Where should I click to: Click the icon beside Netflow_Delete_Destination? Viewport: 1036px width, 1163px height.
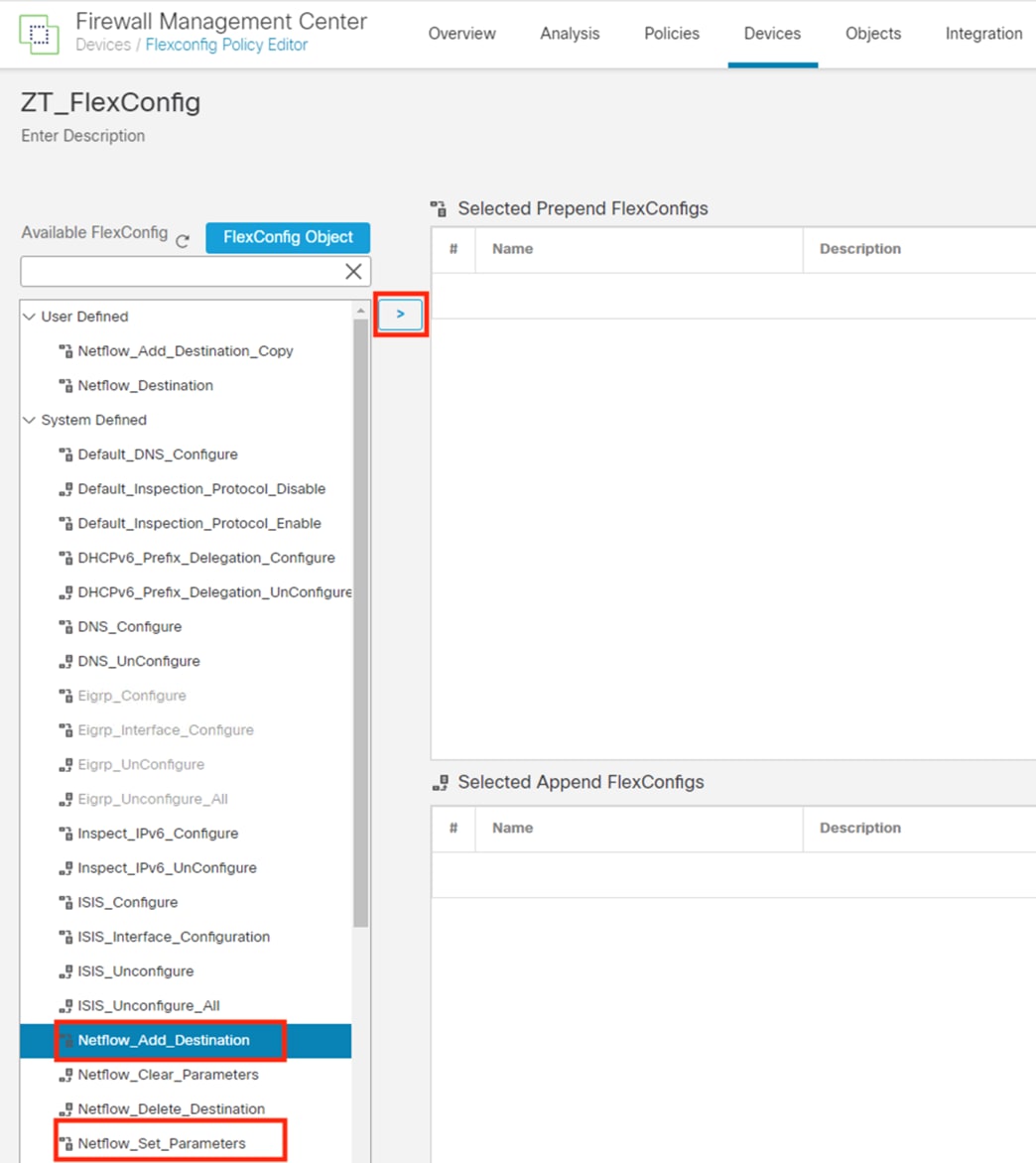(66, 1109)
